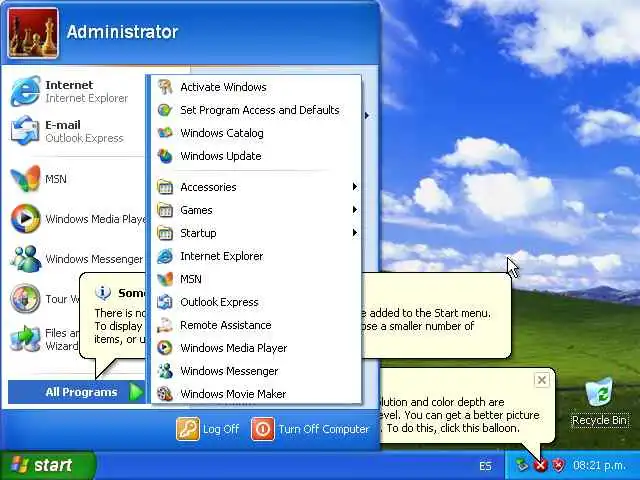Expand the Accessories submenu arrow
640x480 pixels.
[x=355, y=187]
